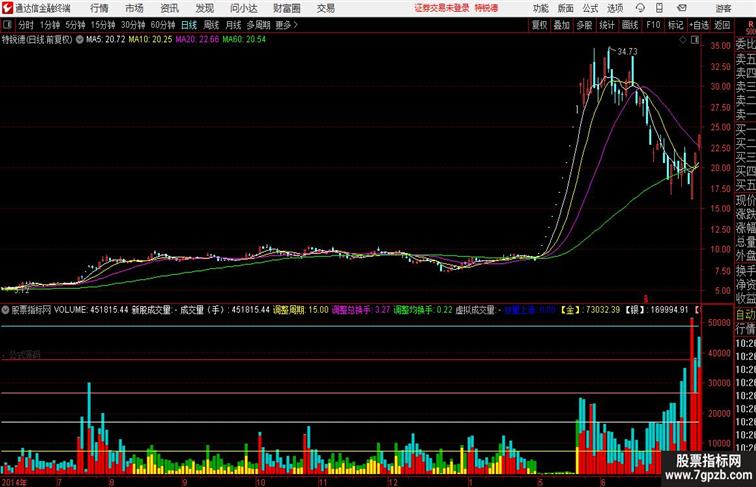Viewport: 756px width, 487px height.
Task: Select the 周线 weekly period tab
Action: 211,25
